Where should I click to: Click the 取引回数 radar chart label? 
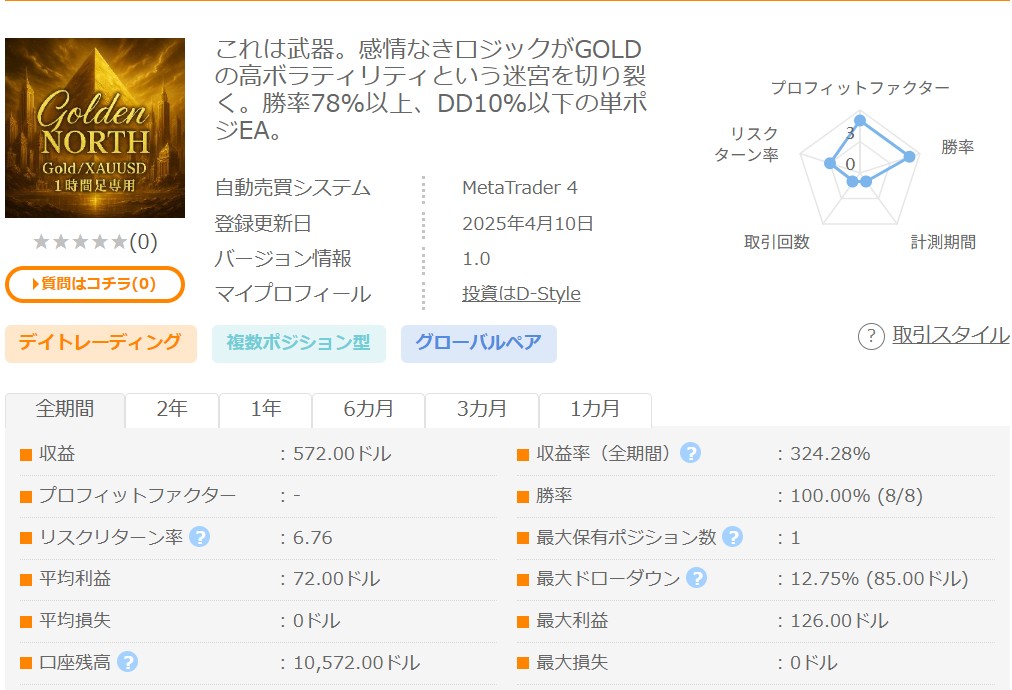pos(776,242)
